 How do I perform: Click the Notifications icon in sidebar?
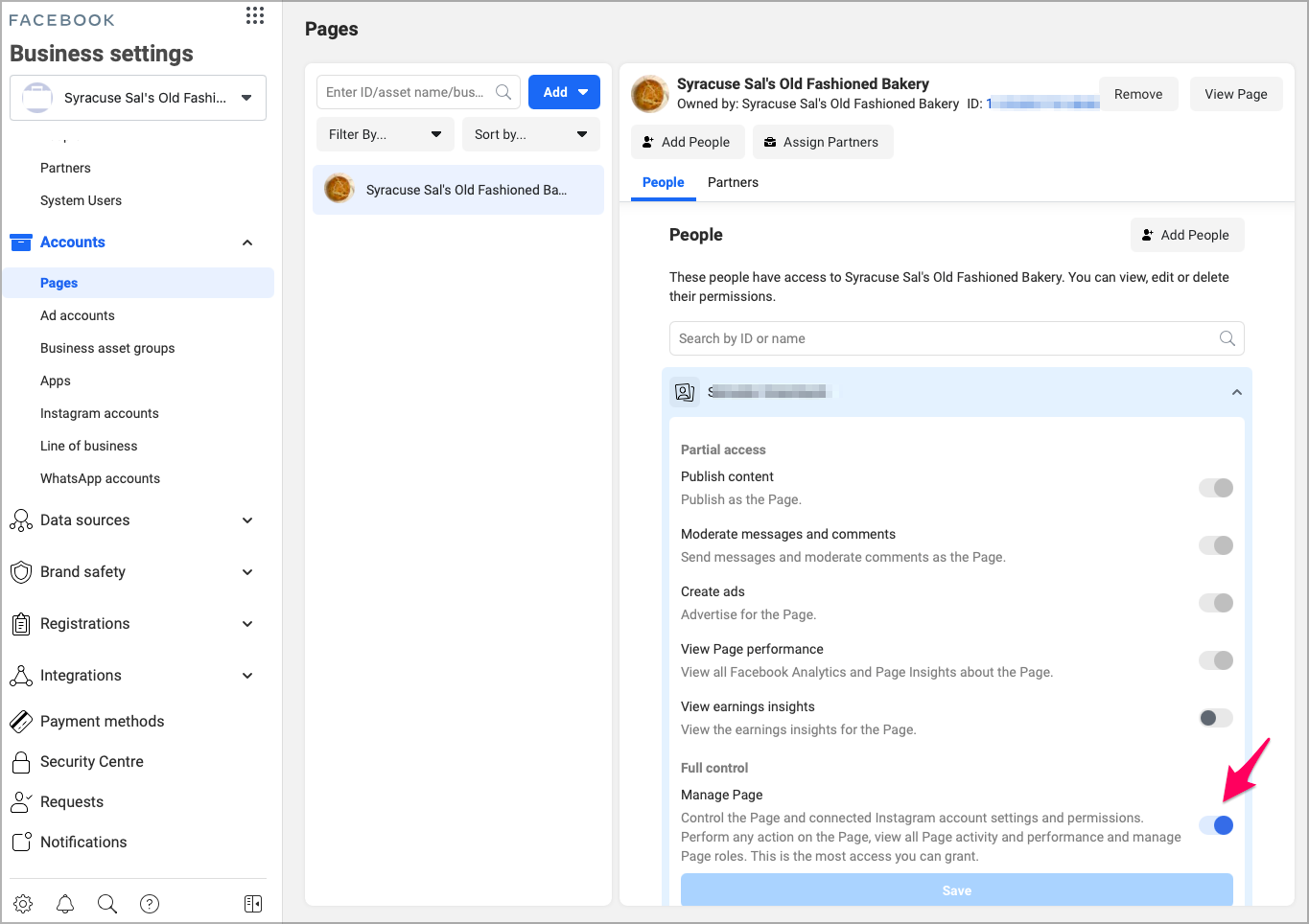pos(21,843)
